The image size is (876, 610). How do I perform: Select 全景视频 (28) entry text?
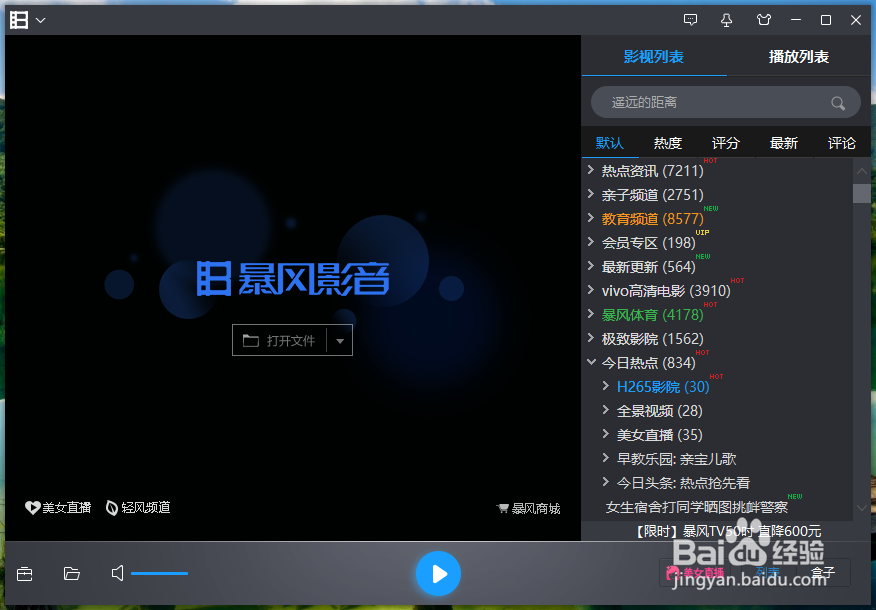(660, 411)
